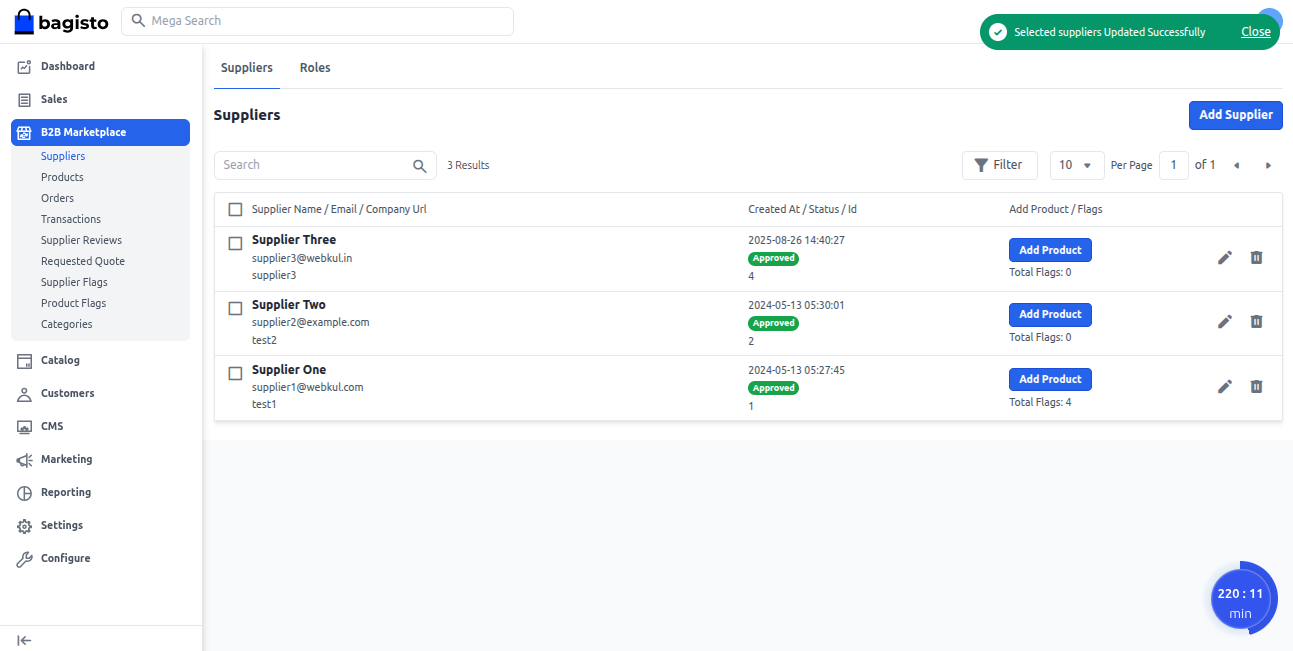This screenshot has height=651, width=1293.
Task: Expand the Settings menu in sidebar
Action: 62,525
